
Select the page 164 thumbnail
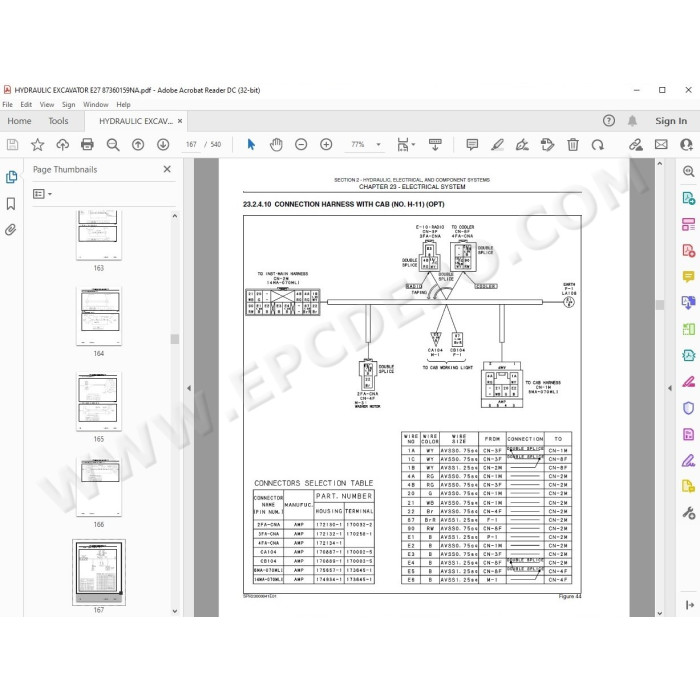(x=99, y=316)
